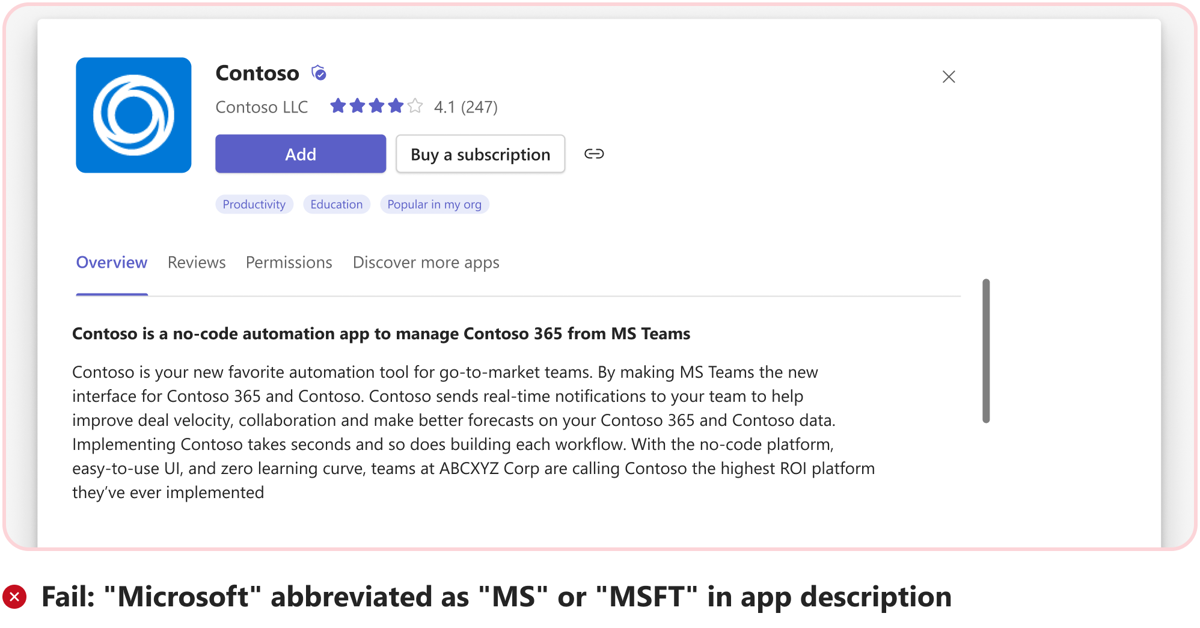The width and height of the screenshot is (1200, 628).
Task: Select the Overview tab
Action: pyautogui.click(x=111, y=262)
